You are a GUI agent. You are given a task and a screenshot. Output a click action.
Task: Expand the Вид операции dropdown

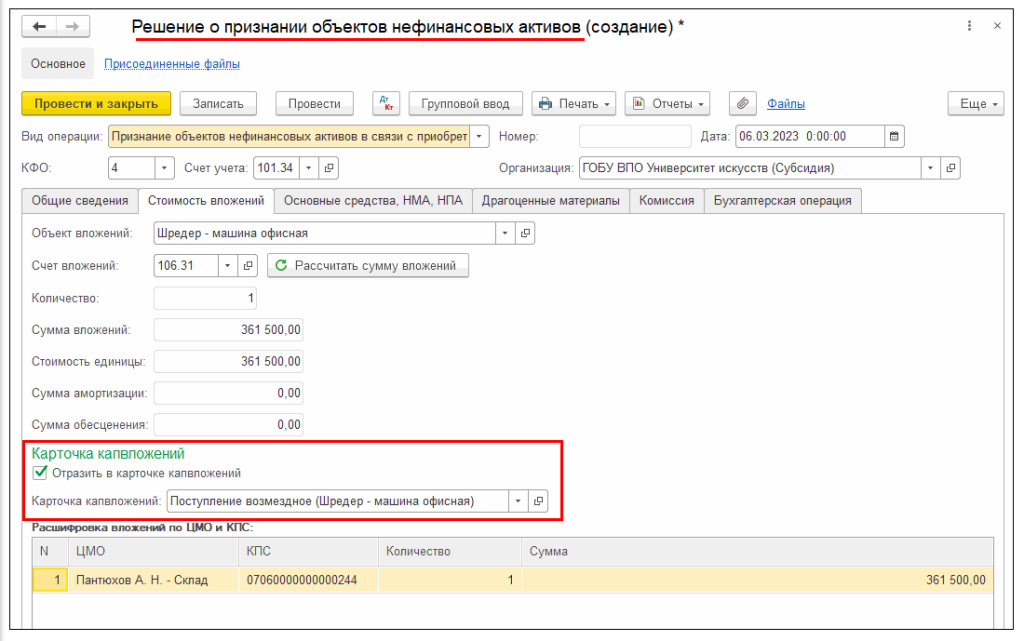coord(479,136)
